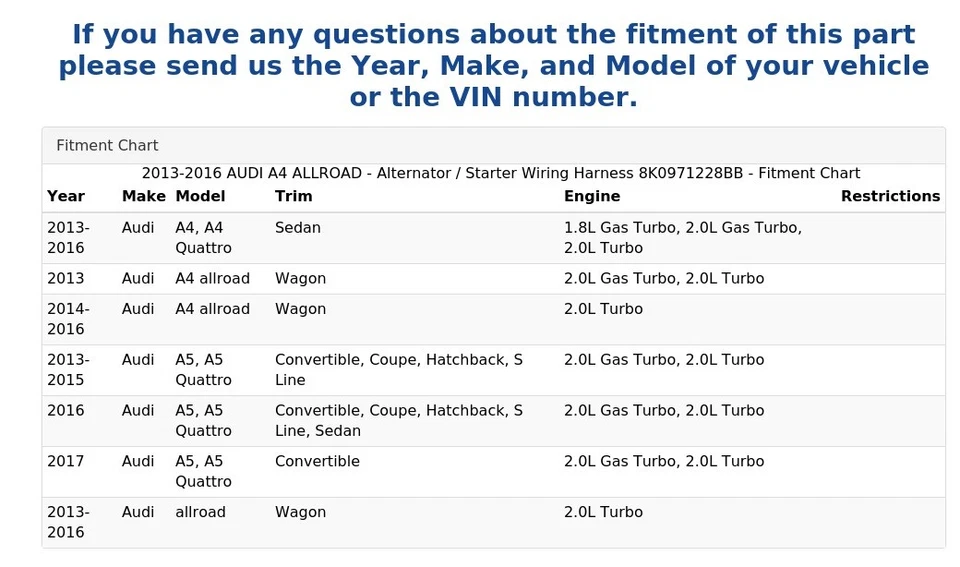Click the blue fitment questions heading text
Screen dimensions: 960x567
[x=493, y=66]
